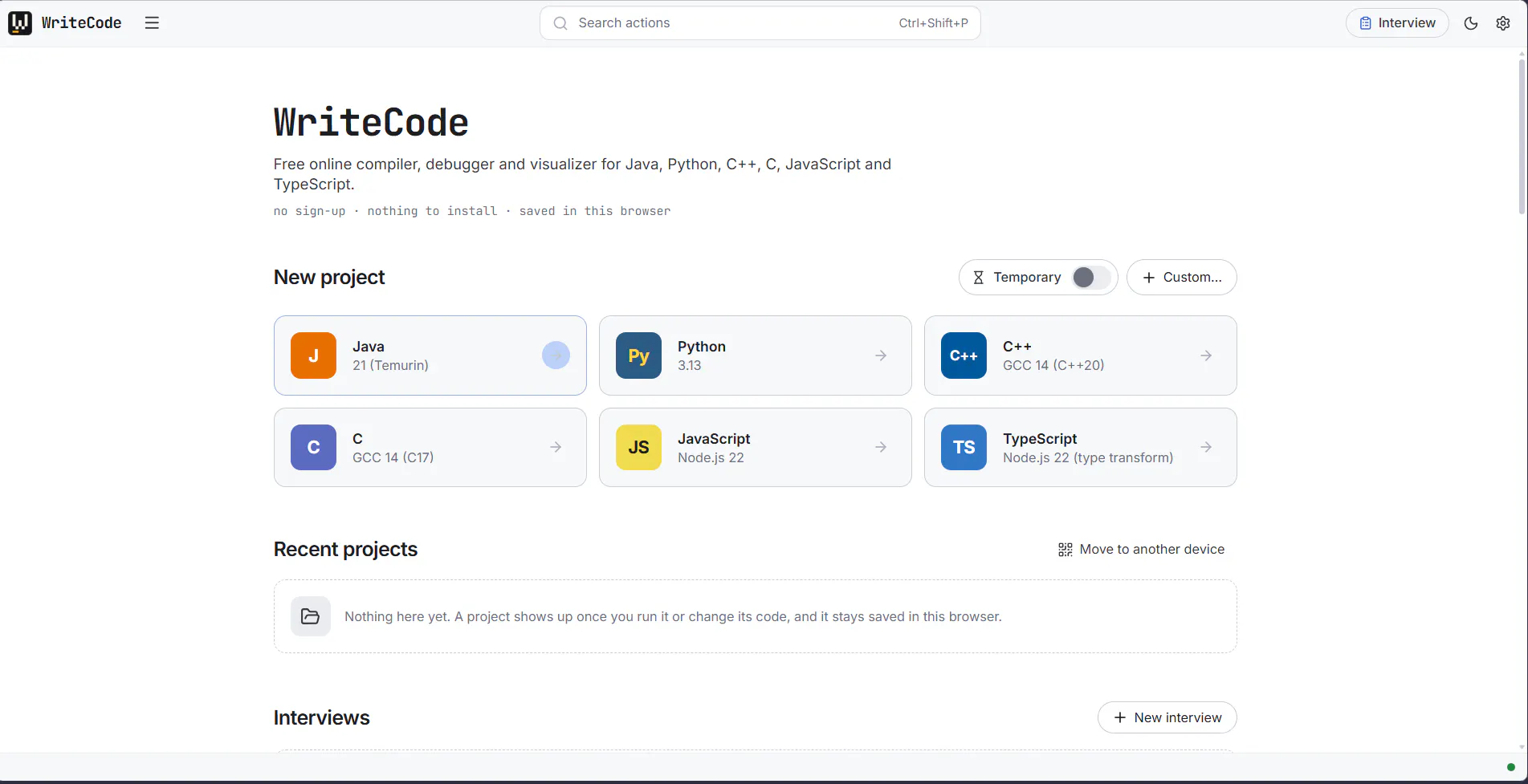This screenshot has height=784, width=1528.
Task: Click the empty folder icon in Recent projects
Action: point(310,616)
